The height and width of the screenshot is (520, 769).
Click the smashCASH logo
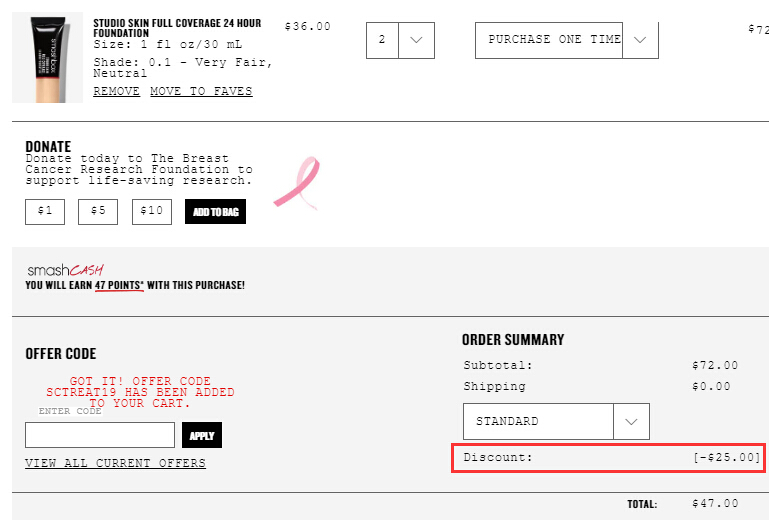tap(66, 270)
